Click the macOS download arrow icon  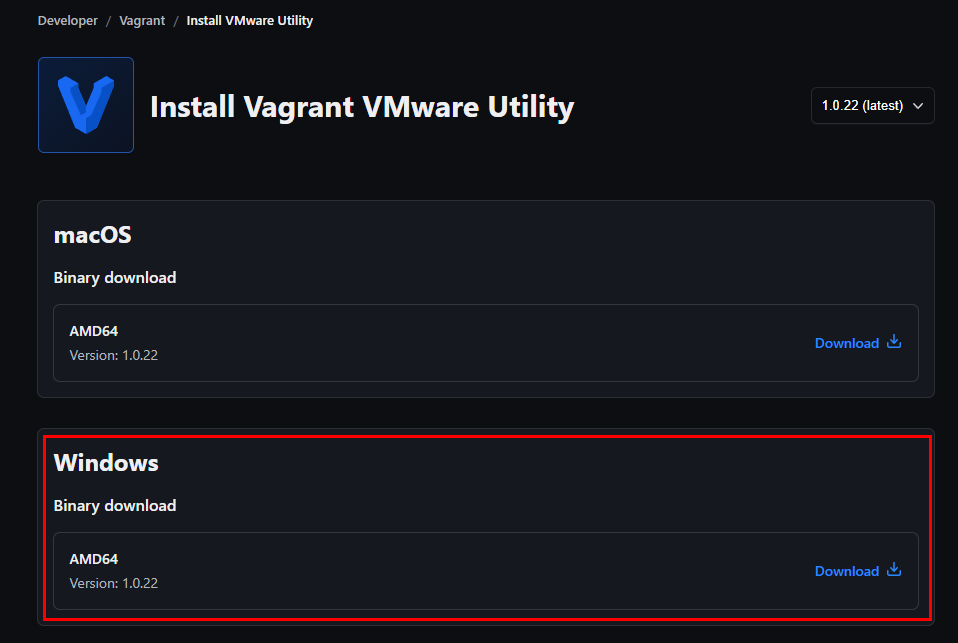click(894, 342)
